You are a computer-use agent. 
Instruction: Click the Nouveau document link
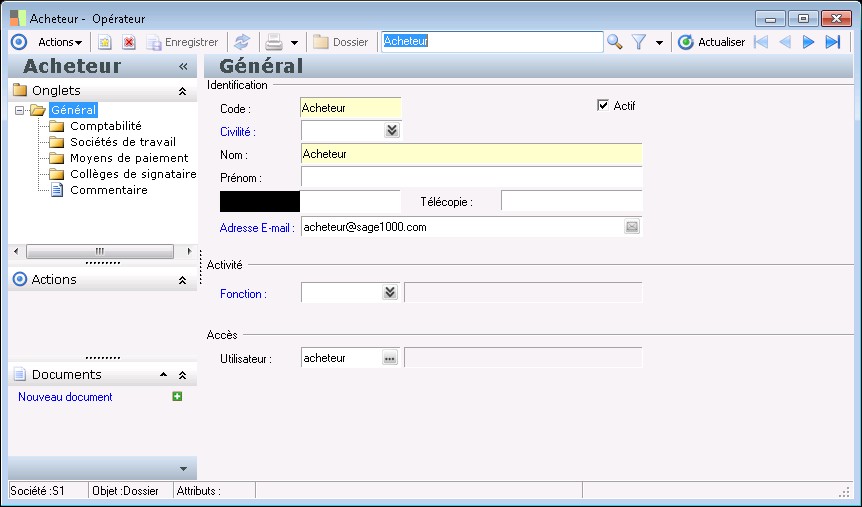[x=65, y=397]
